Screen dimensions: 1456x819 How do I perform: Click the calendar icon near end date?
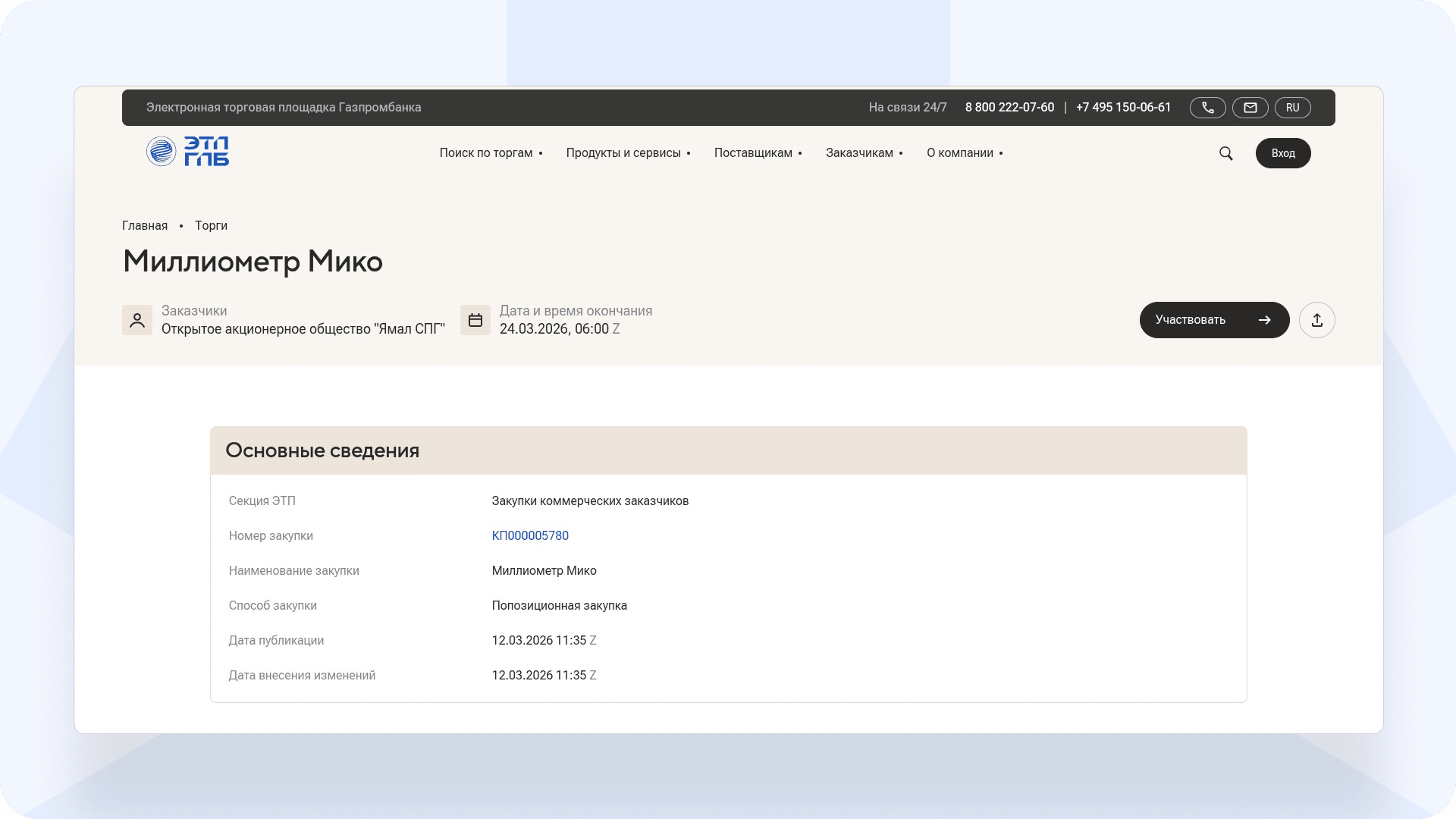click(x=475, y=320)
